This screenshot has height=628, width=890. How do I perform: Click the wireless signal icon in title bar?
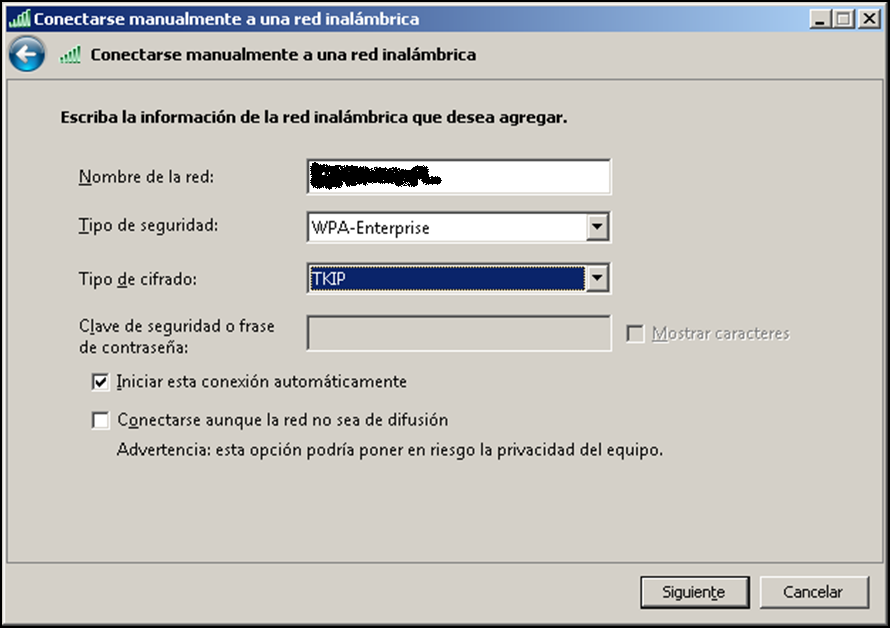click(19, 19)
